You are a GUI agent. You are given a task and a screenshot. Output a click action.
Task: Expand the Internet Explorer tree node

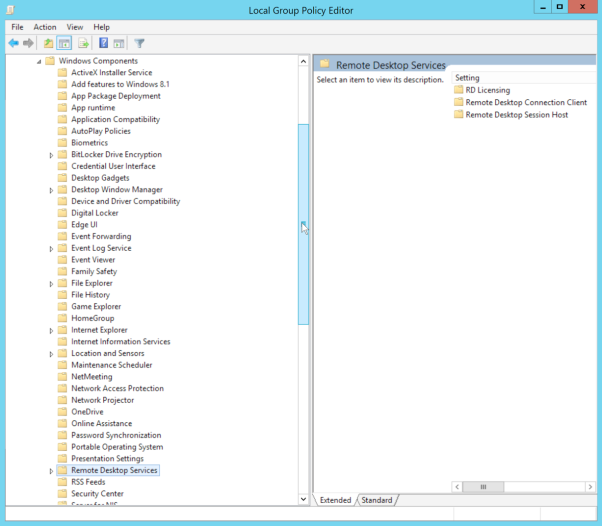[x=51, y=330]
